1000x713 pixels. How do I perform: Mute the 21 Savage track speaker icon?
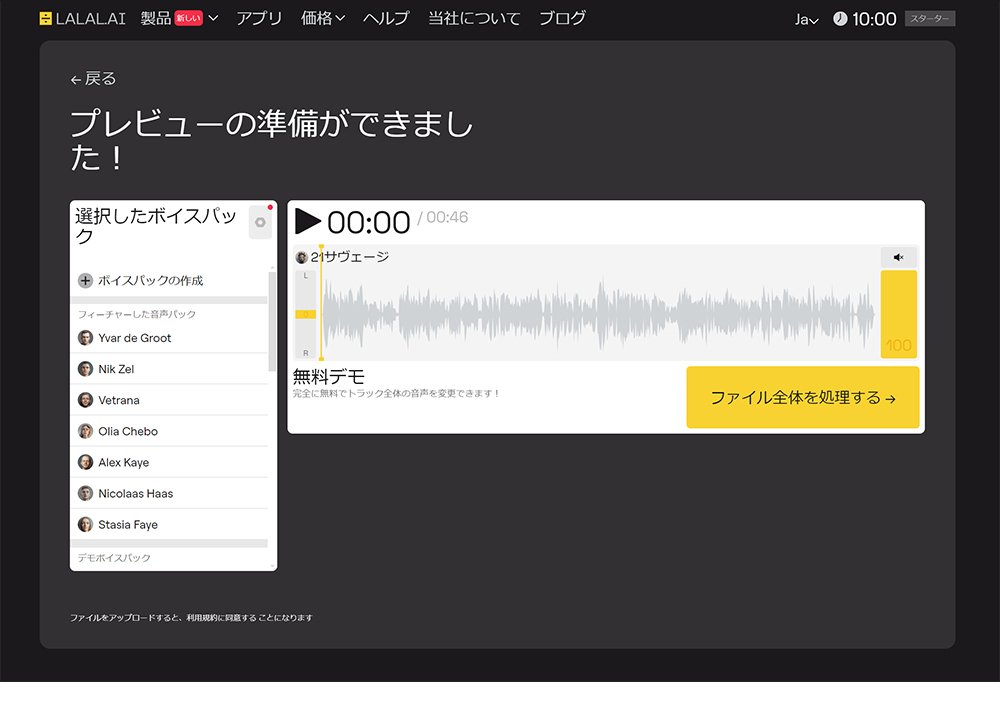click(x=898, y=257)
